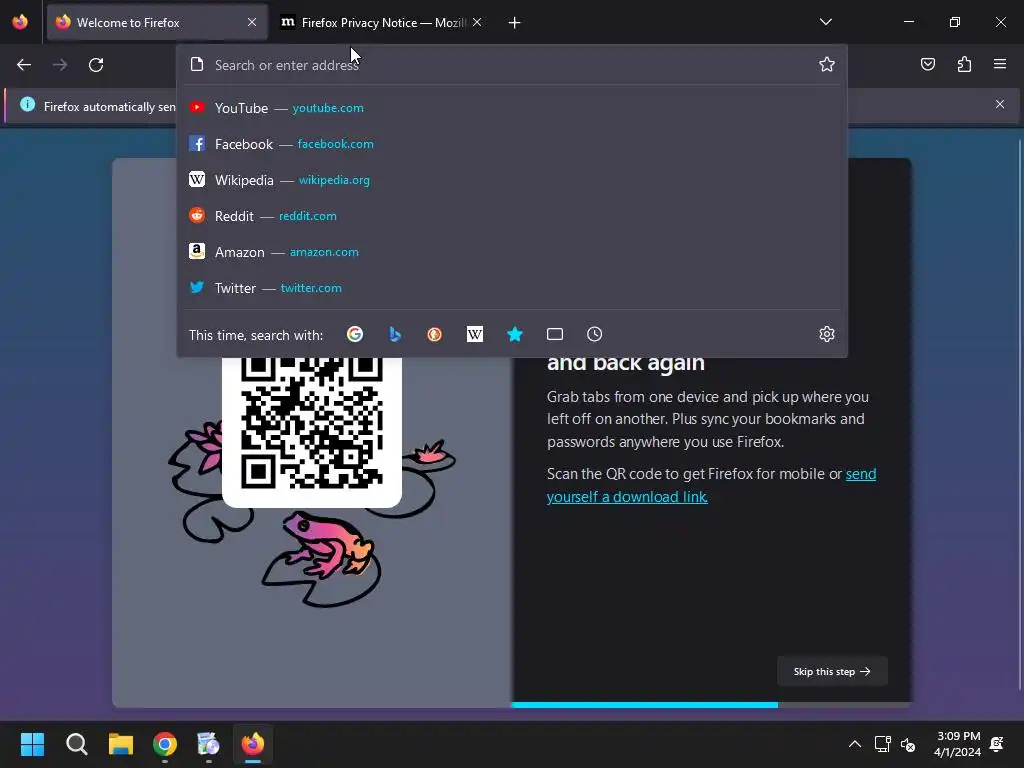The height and width of the screenshot is (768, 1024).
Task: Open Windows taskbar search
Action: click(76, 744)
